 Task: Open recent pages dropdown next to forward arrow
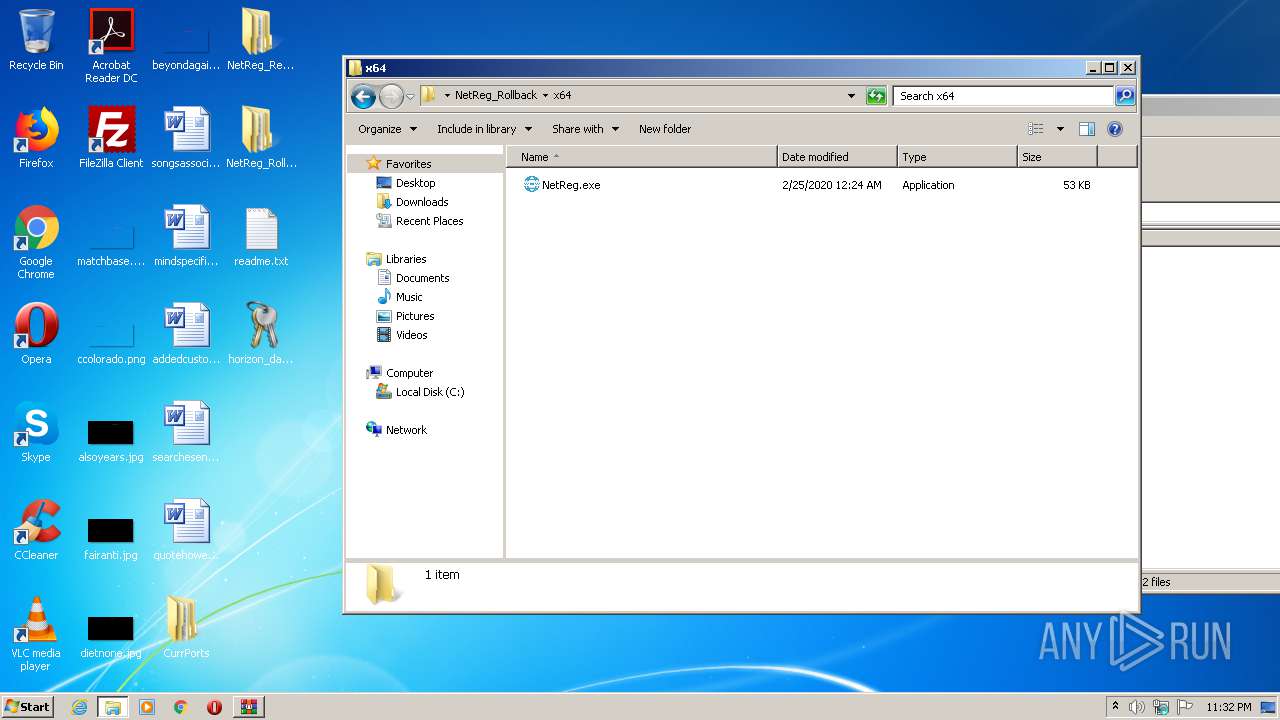pos(410,97)
